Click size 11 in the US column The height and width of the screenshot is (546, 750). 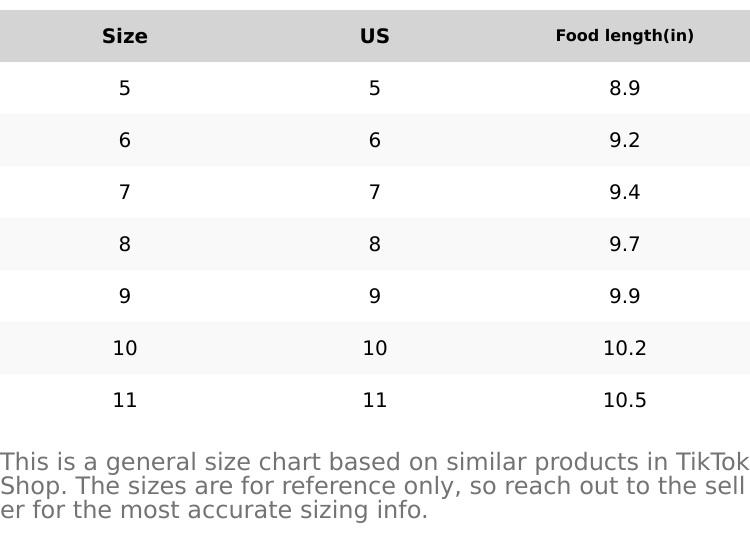375,400
